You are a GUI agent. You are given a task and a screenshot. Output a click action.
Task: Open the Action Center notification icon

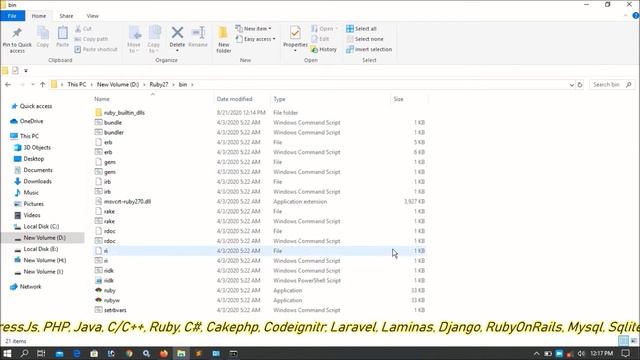626,353
